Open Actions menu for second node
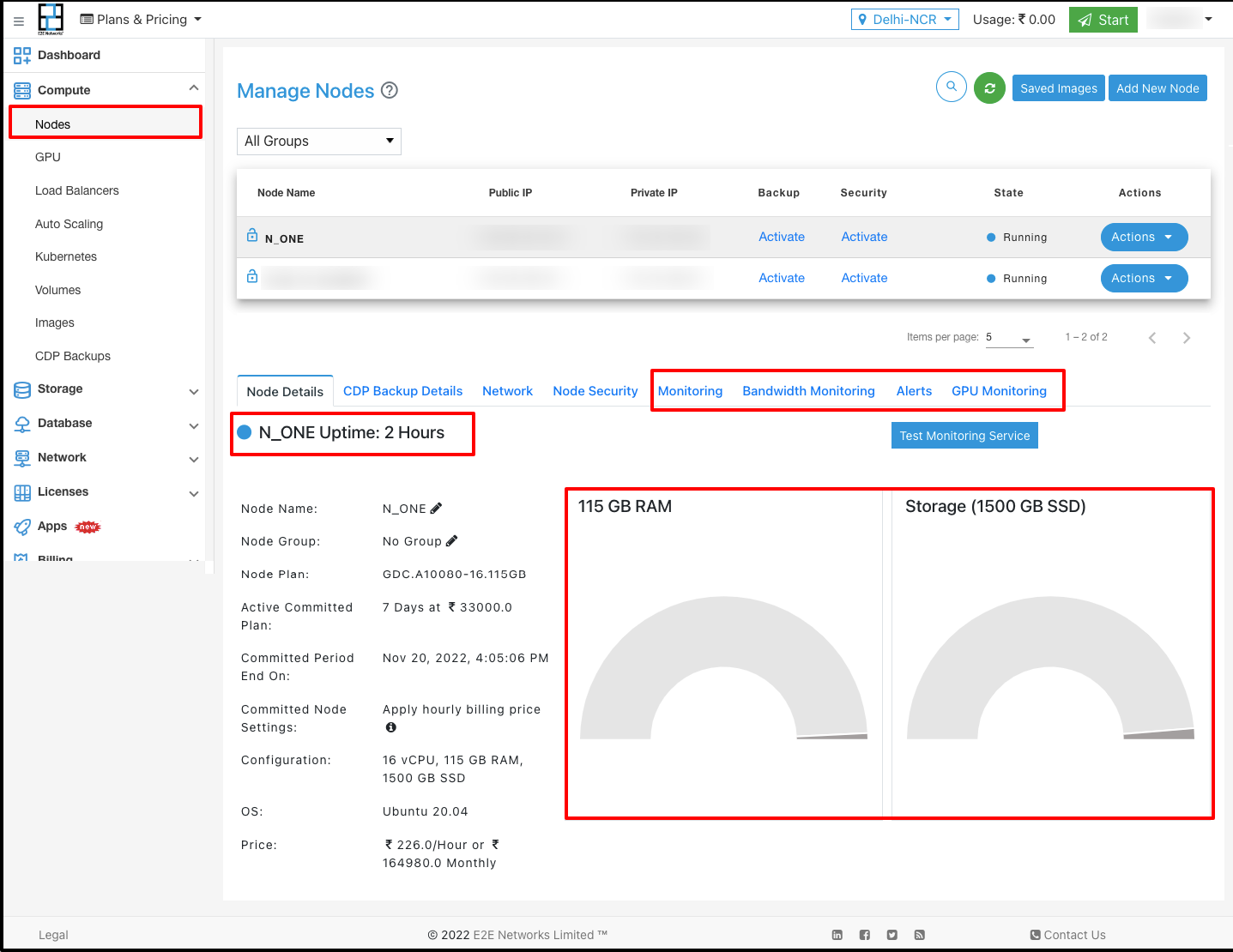Screen dimensions: 1233x952 (1144, 278)
